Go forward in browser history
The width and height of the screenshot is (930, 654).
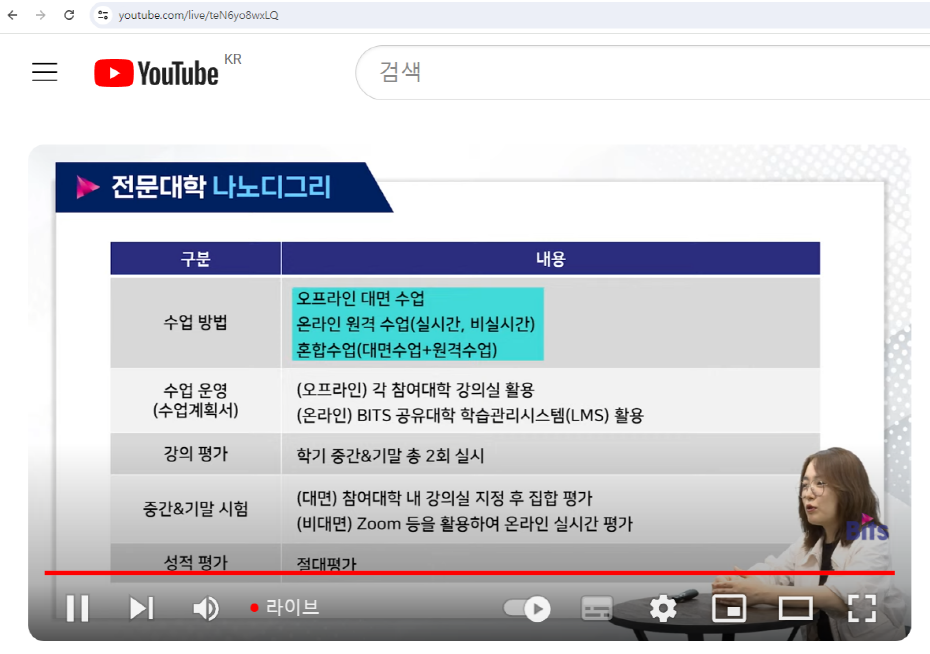(x=40, y=15)
